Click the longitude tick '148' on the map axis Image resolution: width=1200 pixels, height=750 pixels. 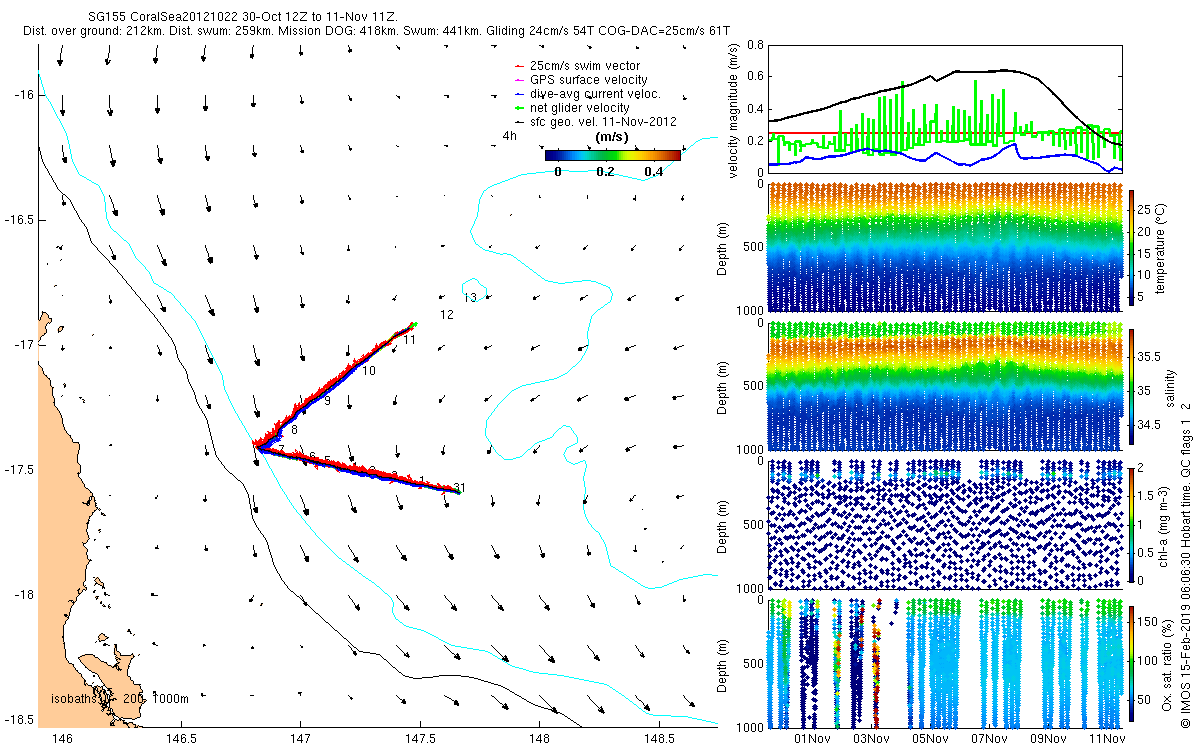tap(539, 739)
